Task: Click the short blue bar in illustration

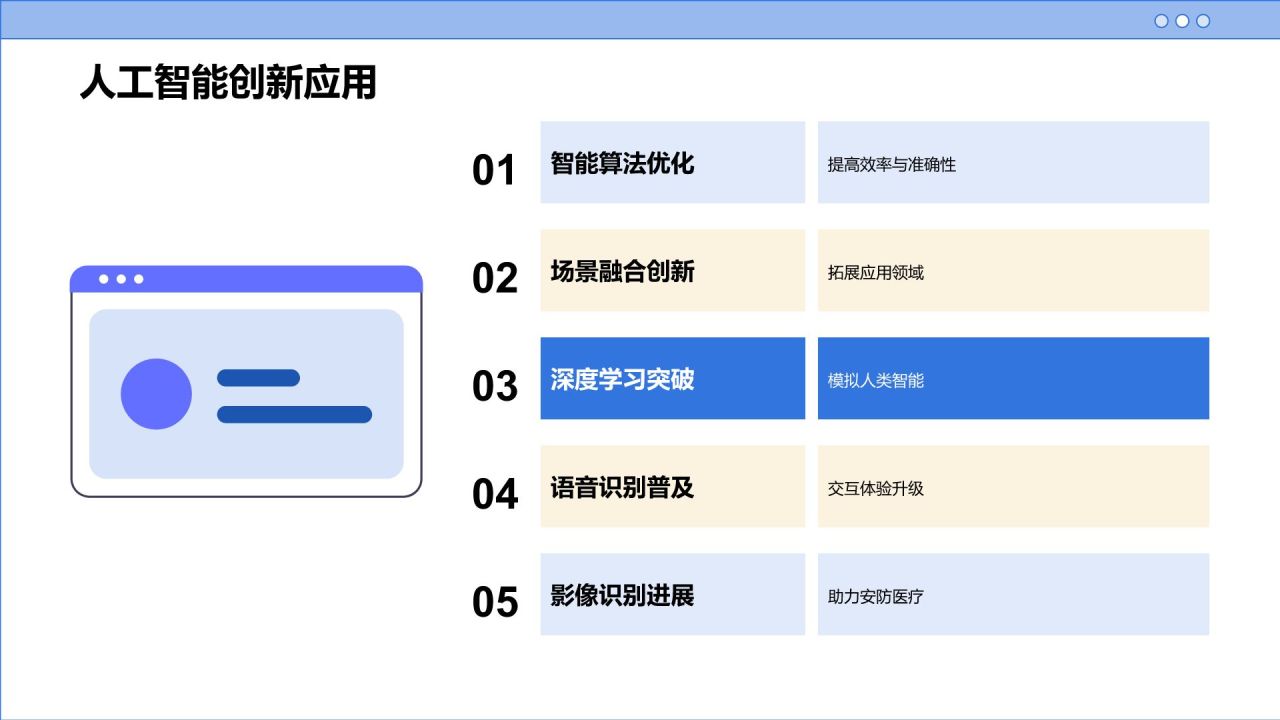Action: [258, 378]
